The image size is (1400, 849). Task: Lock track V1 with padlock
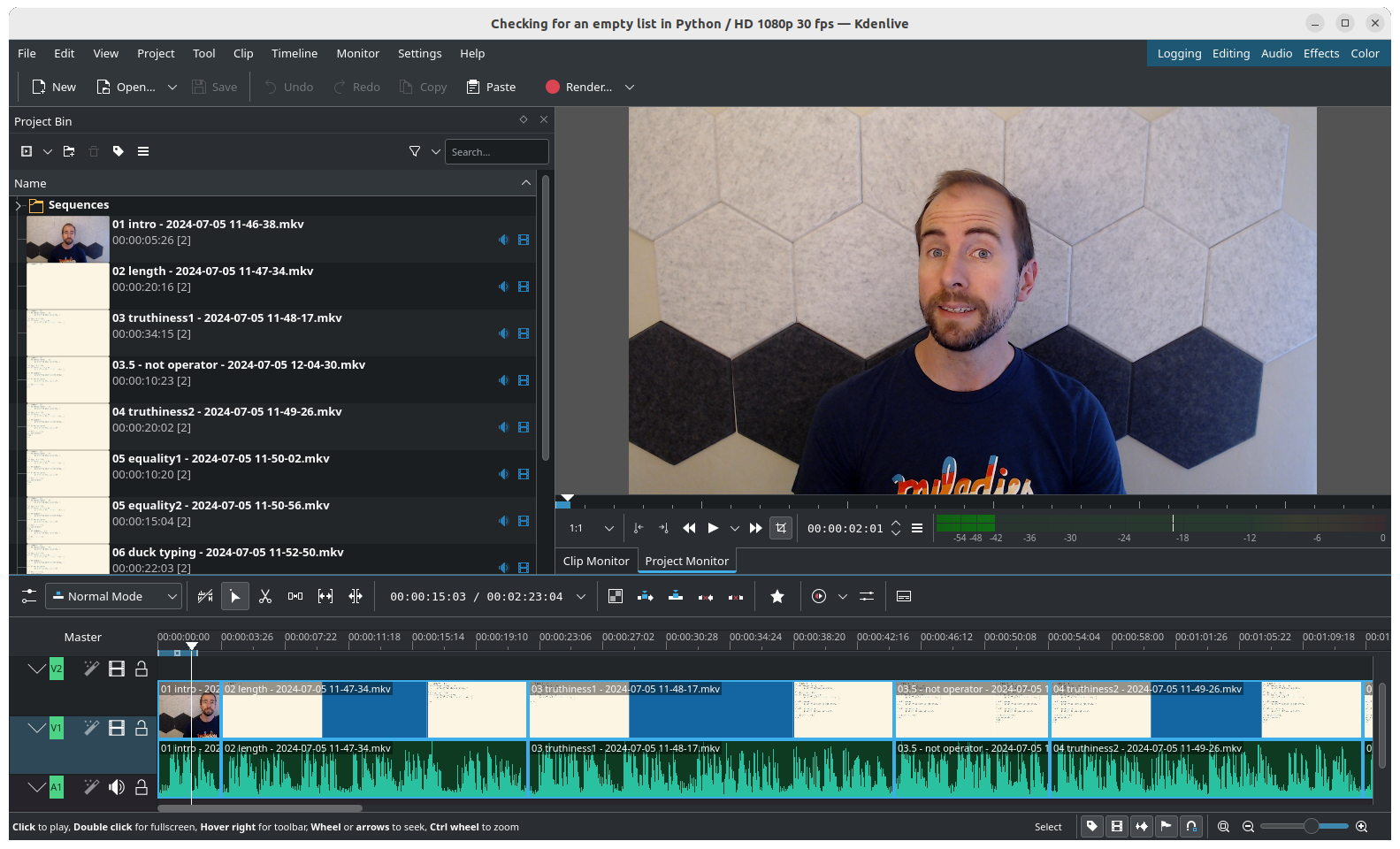142,728
